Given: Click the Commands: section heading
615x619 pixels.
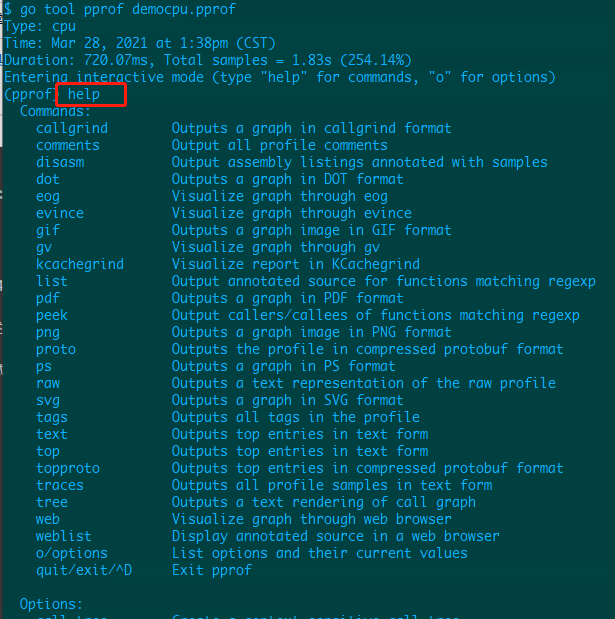Looking at the screenshot, I should [55, 111].
